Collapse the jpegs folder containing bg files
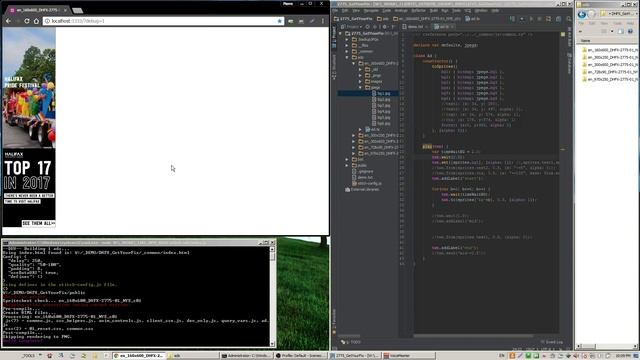This screenshot has height=360, width=640. [360, 87]
